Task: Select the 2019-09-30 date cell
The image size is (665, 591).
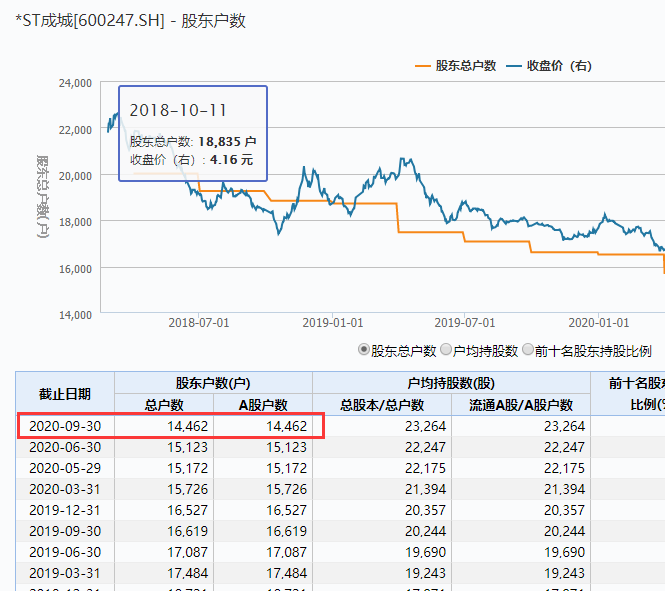Action: [65, 531]
